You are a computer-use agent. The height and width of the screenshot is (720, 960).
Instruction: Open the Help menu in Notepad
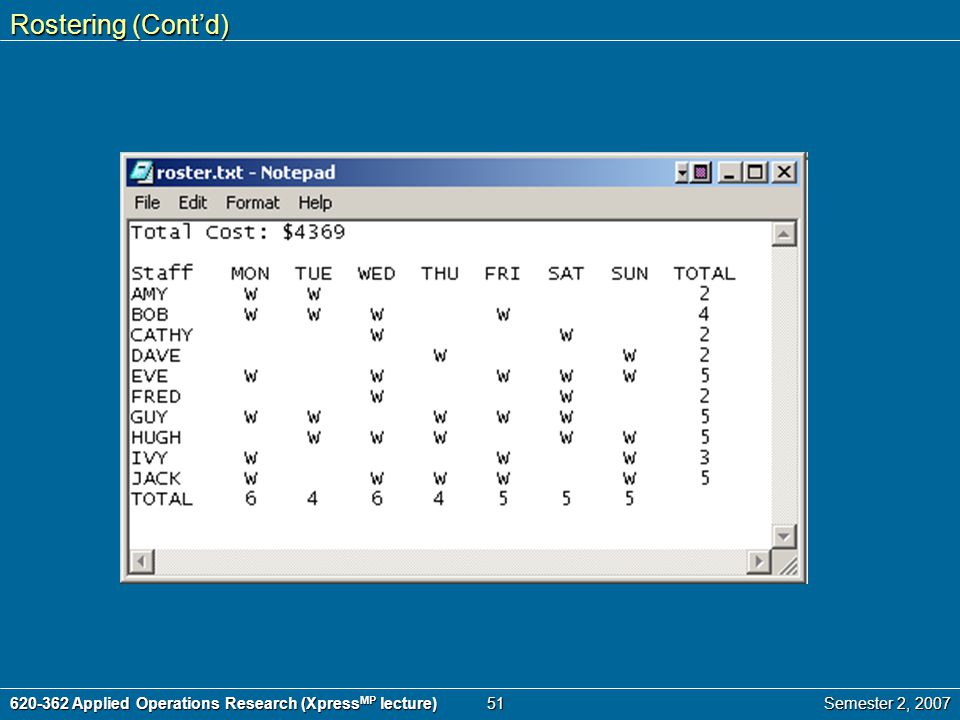pyautogui.click(x=315, y=203)
